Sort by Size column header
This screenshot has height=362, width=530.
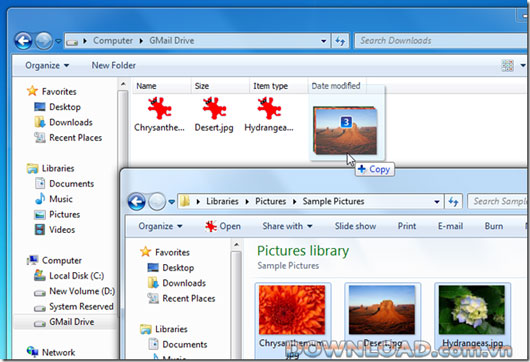point(220,86)
